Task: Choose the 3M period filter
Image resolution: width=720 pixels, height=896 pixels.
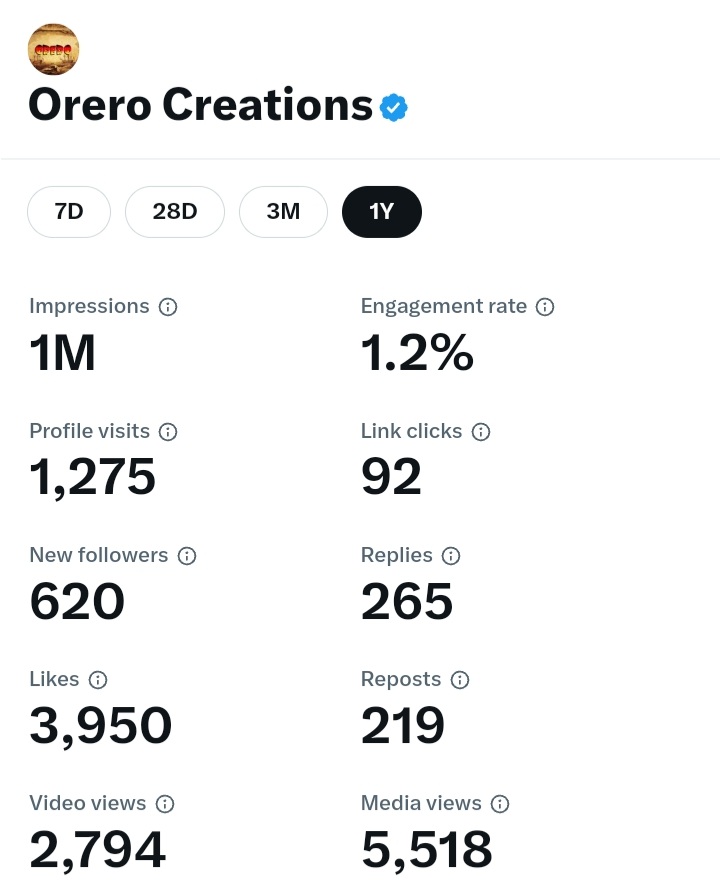Action: point(283,212)
